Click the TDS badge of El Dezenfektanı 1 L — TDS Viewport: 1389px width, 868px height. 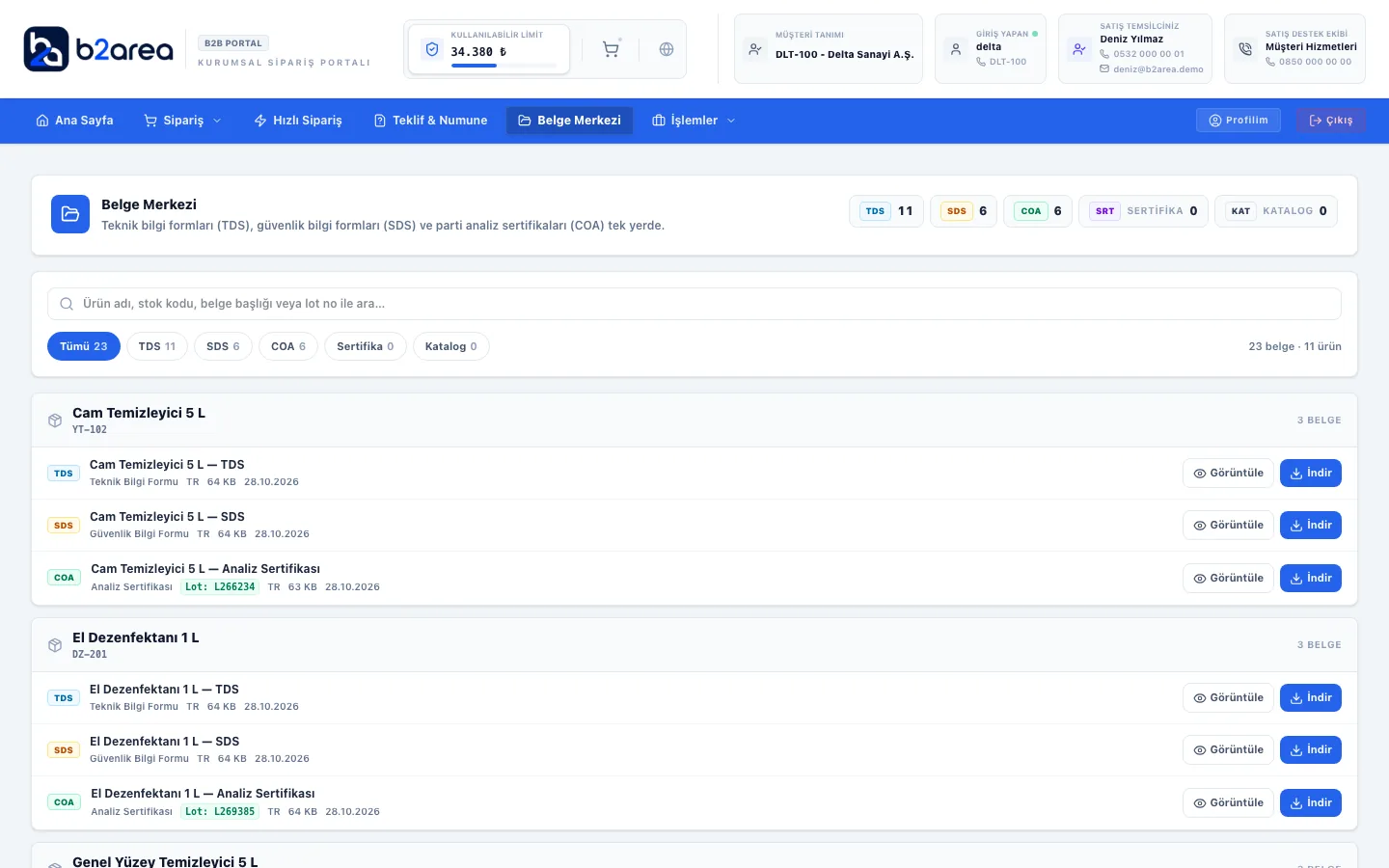point(64,698)
